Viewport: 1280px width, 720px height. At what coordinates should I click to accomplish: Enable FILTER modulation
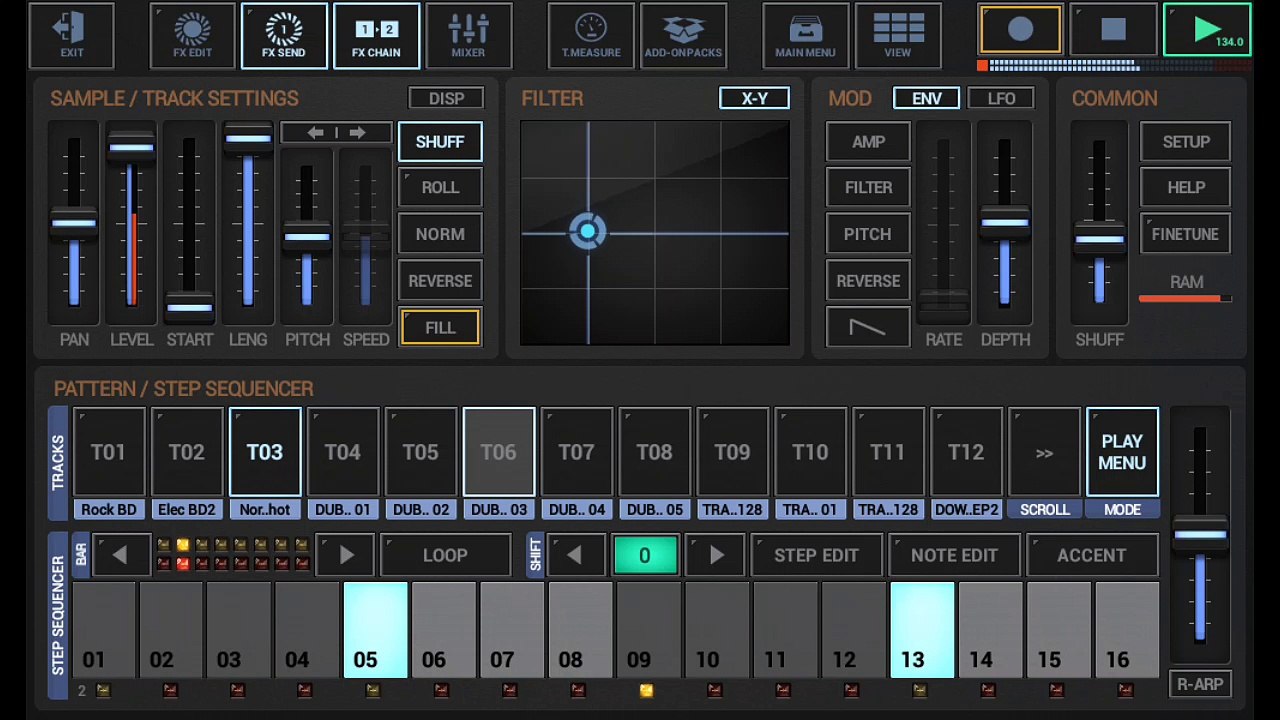pyautogui.click(x=868, y=188)
